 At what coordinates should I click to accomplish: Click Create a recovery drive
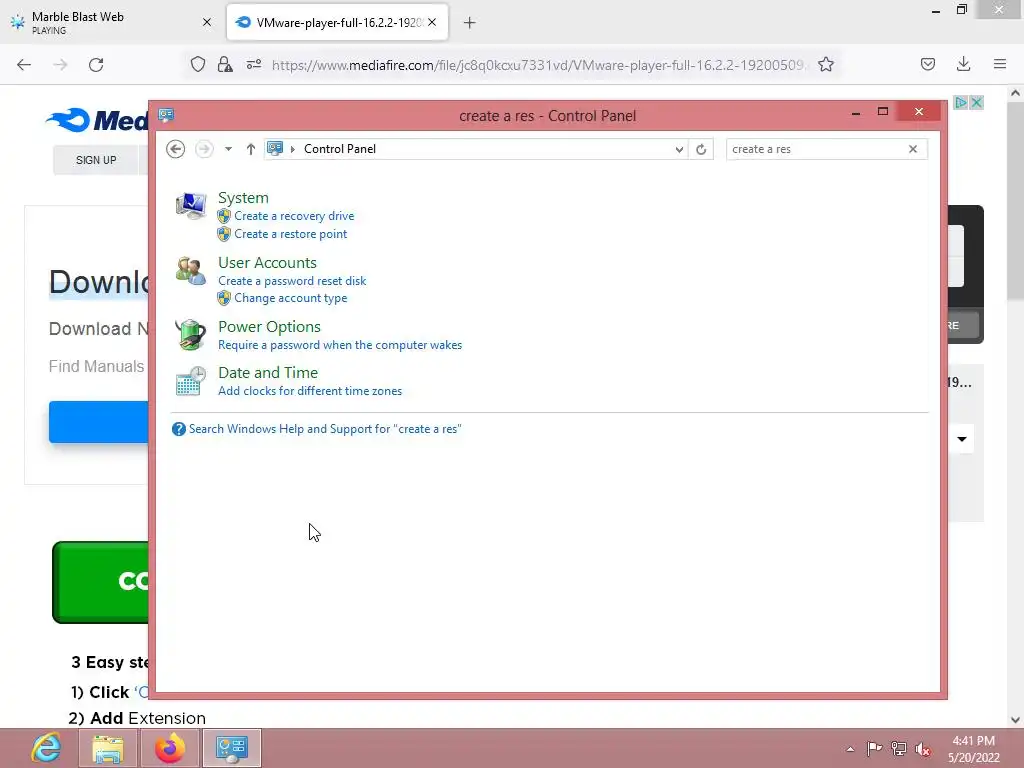click(x=294, y=216)
